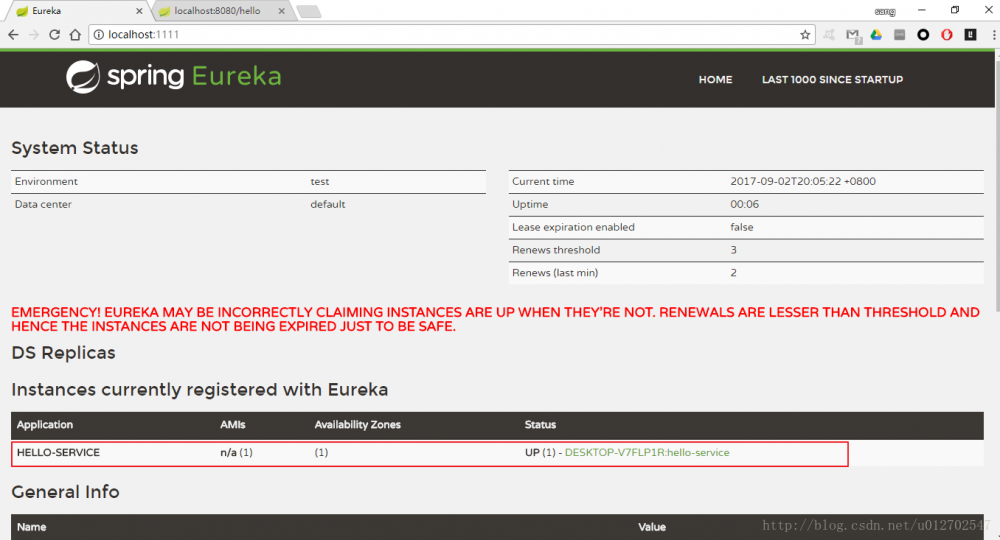
Task: Click the Renews (last min) label
Action: click(x=555, y=273)
